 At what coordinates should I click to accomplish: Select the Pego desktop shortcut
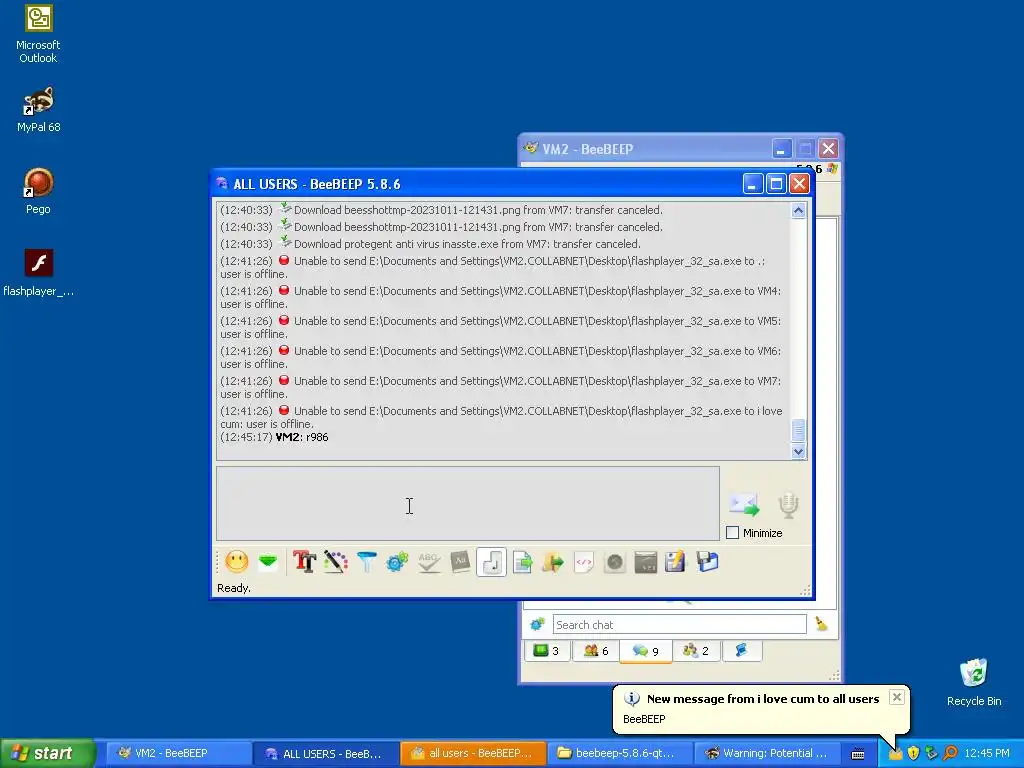[x=38, y=191]
